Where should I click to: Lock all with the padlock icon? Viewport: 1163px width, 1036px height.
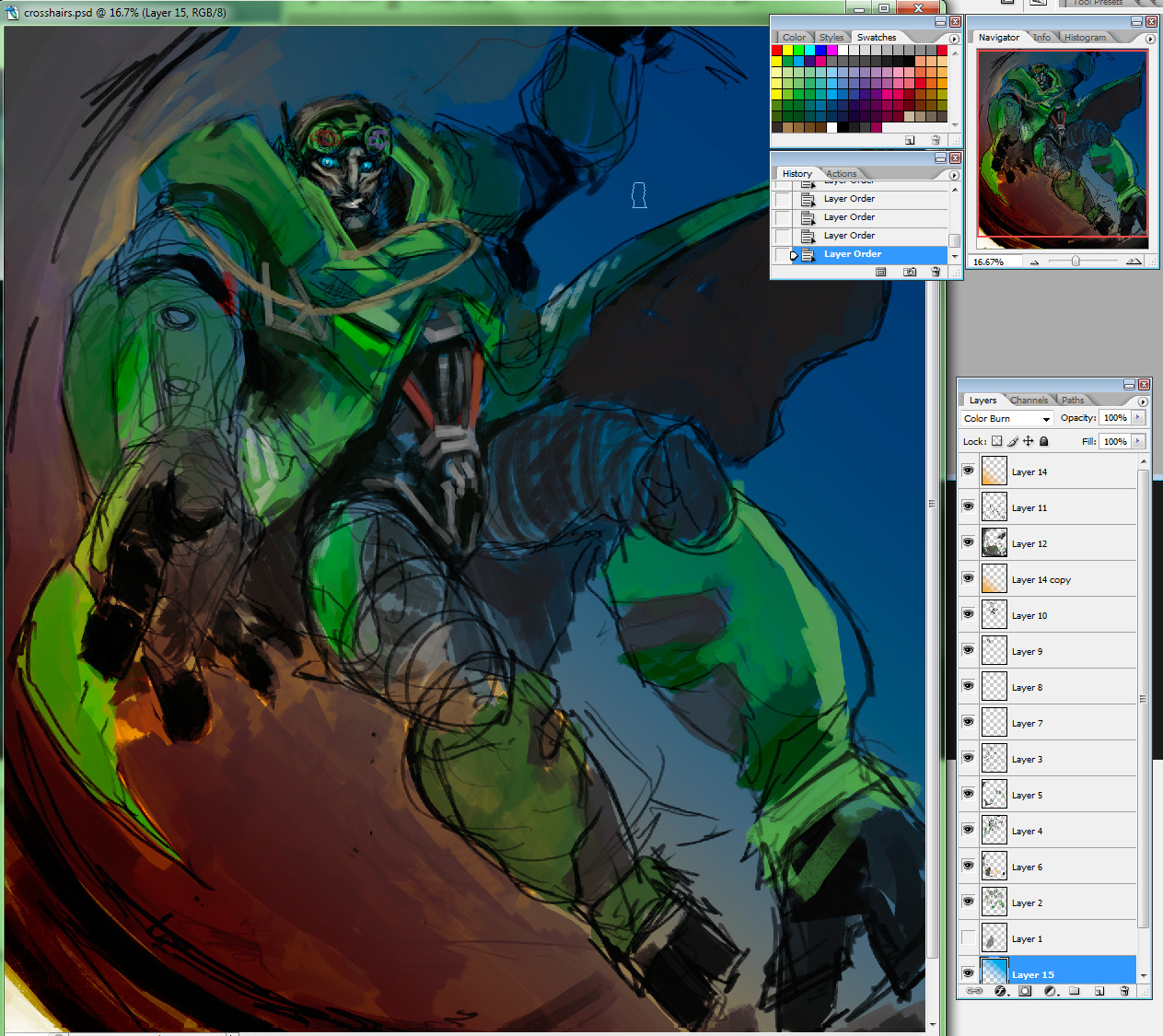pyautogui.click(x=1043, y=441)
